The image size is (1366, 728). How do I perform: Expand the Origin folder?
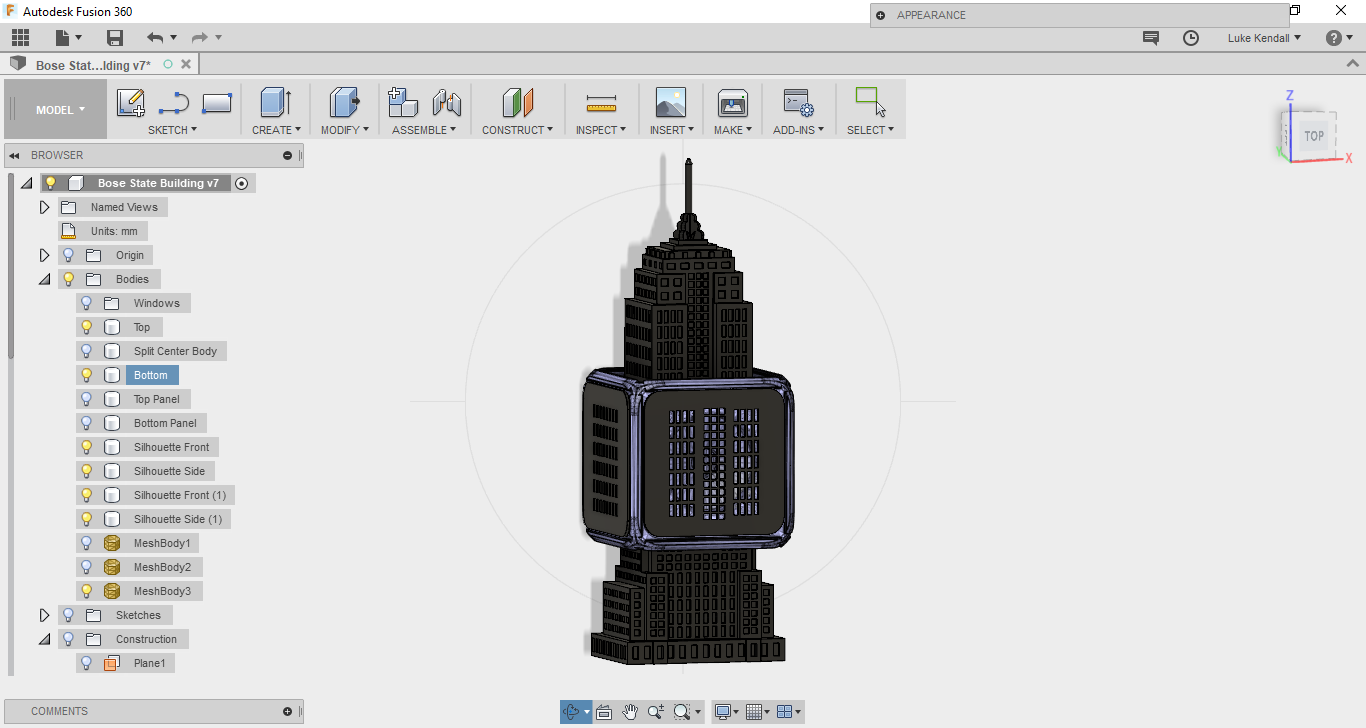(44, 255)
